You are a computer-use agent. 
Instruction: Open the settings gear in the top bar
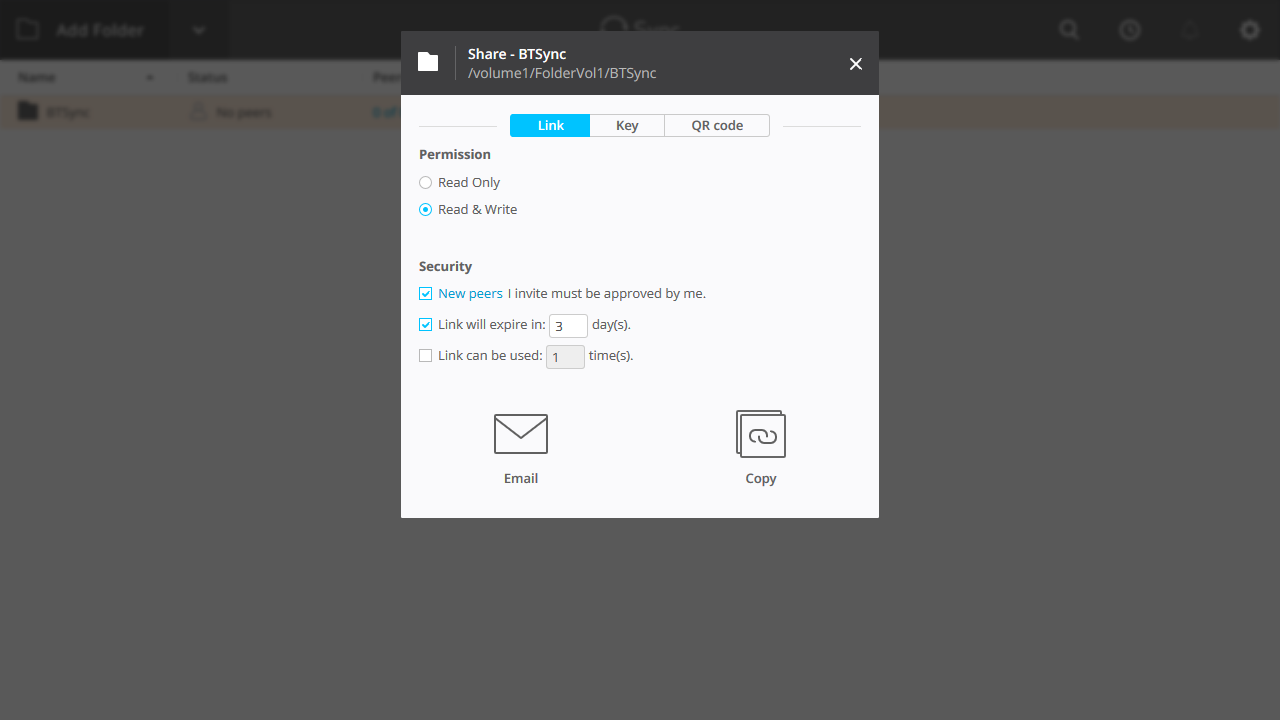pos(1250,30)
